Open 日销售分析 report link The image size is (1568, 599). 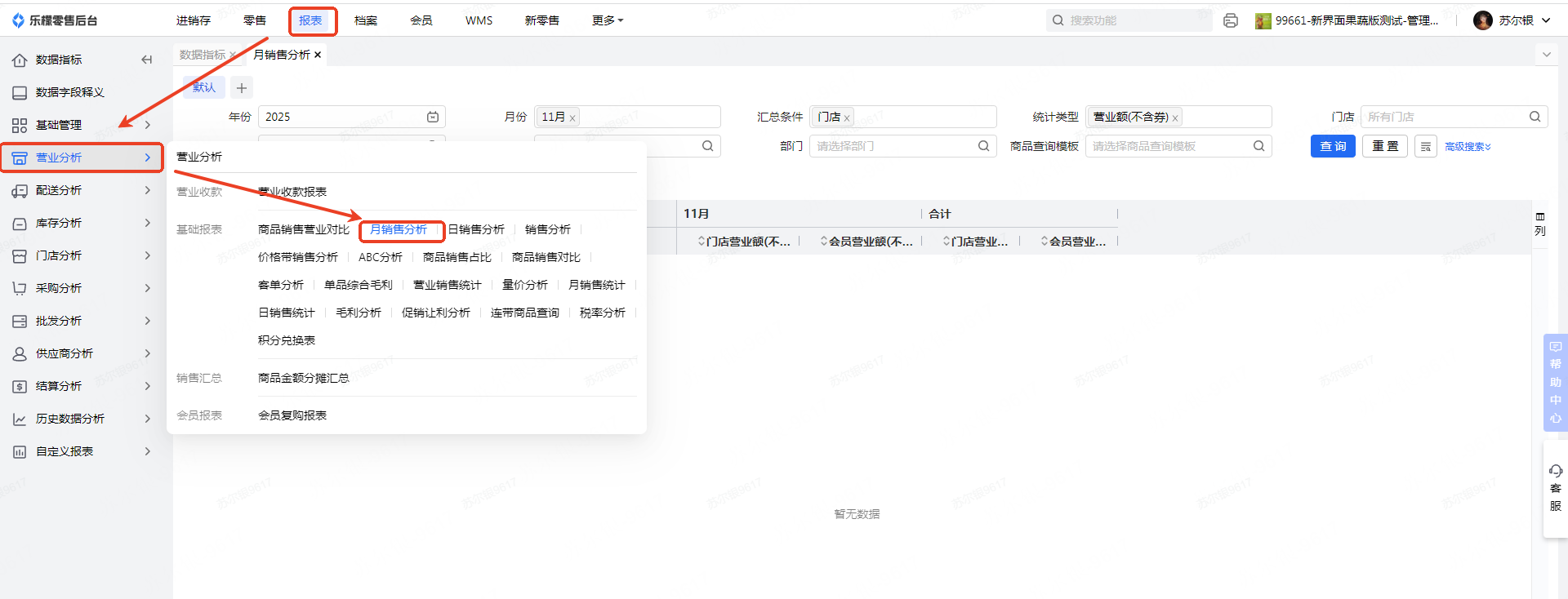476,229
